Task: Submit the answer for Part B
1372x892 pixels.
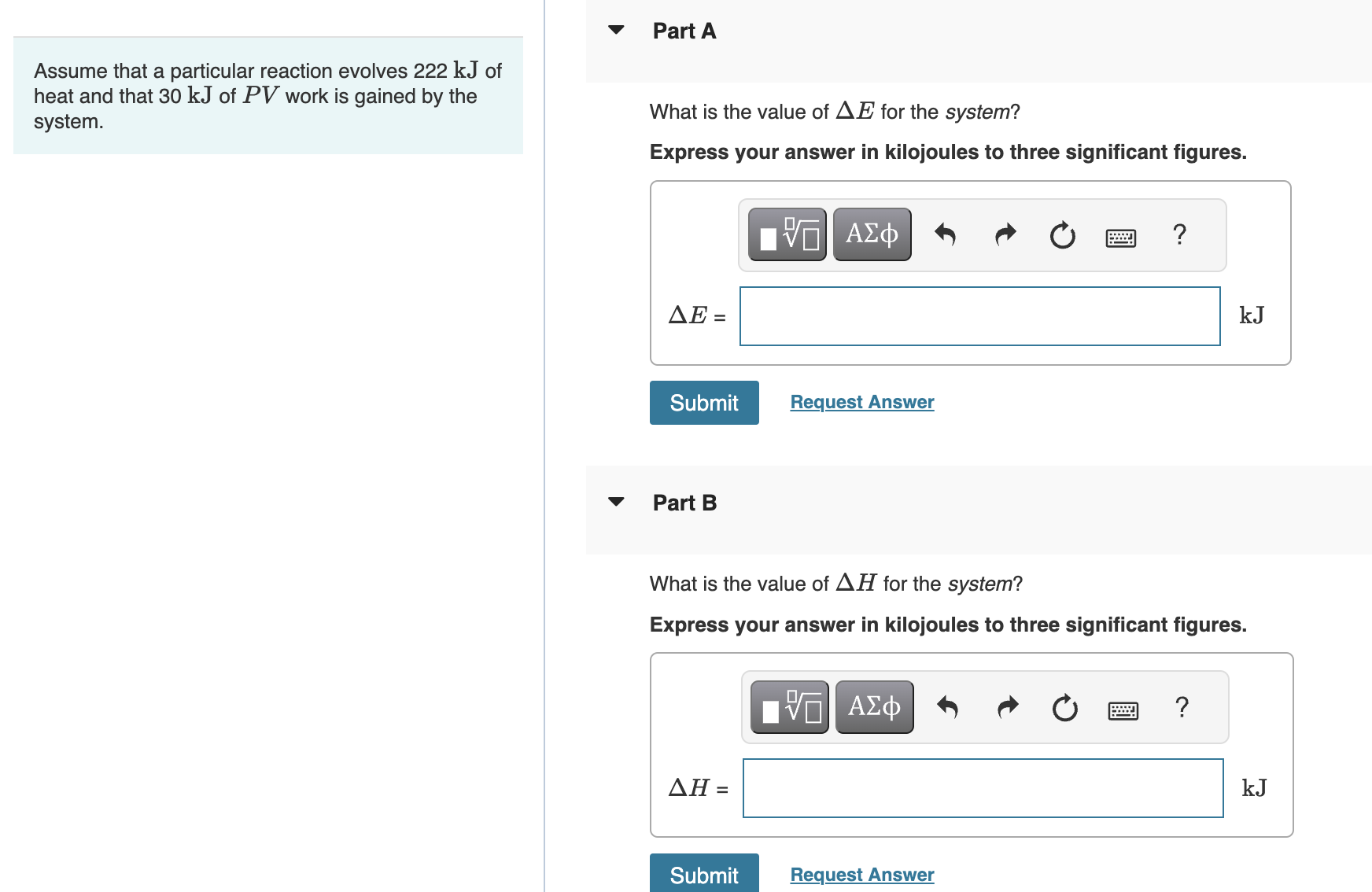Action: point(703,875)
